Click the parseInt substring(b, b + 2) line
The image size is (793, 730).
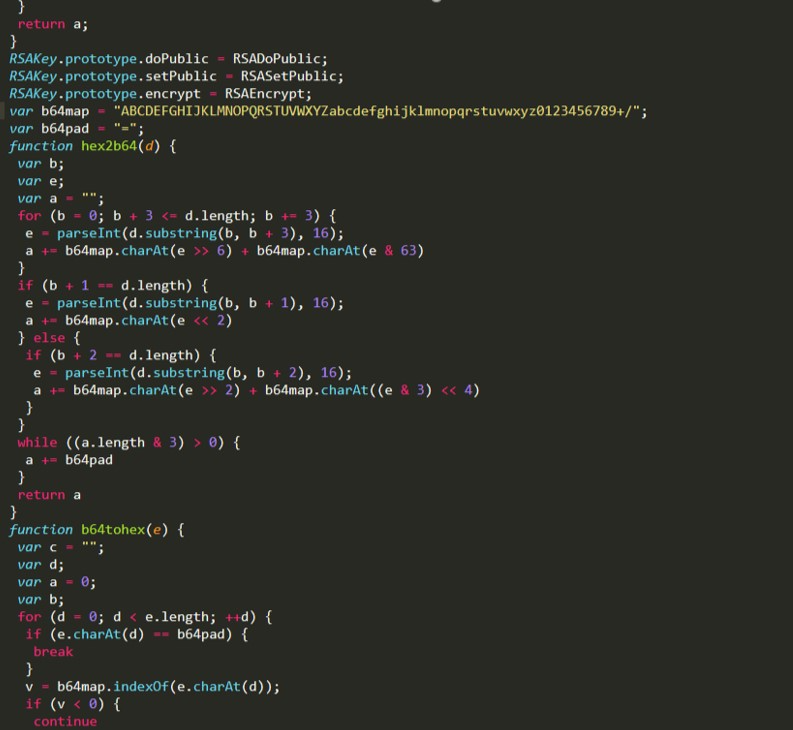[193, 373]
